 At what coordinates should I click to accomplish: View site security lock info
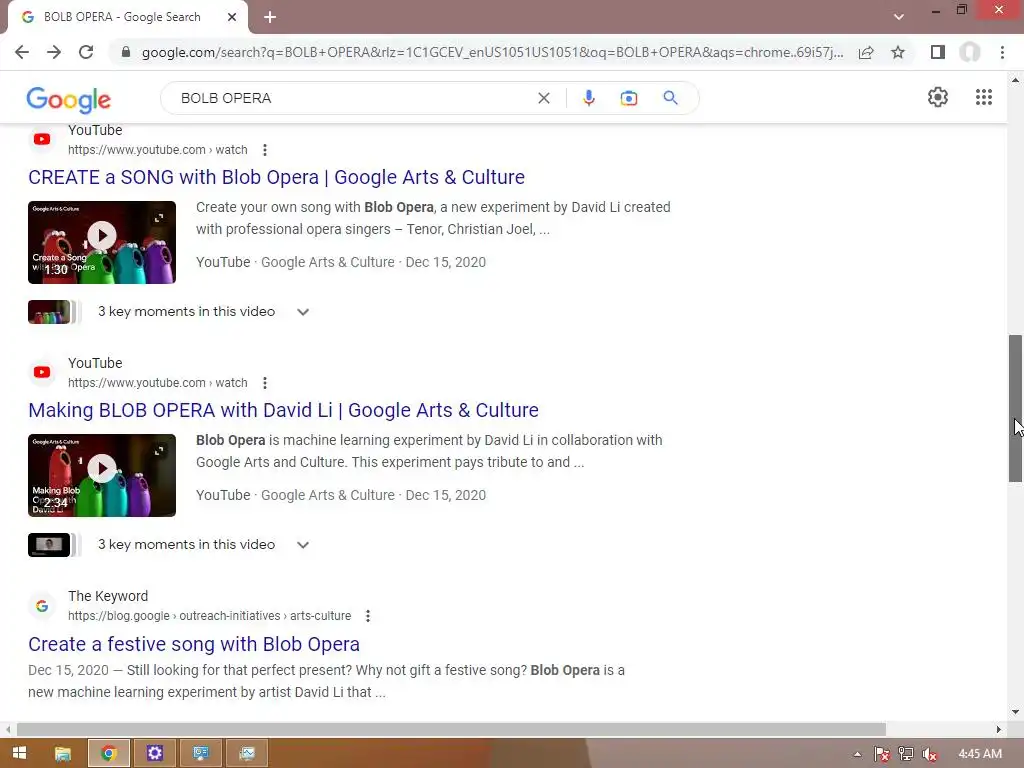[x=126, y=52]
